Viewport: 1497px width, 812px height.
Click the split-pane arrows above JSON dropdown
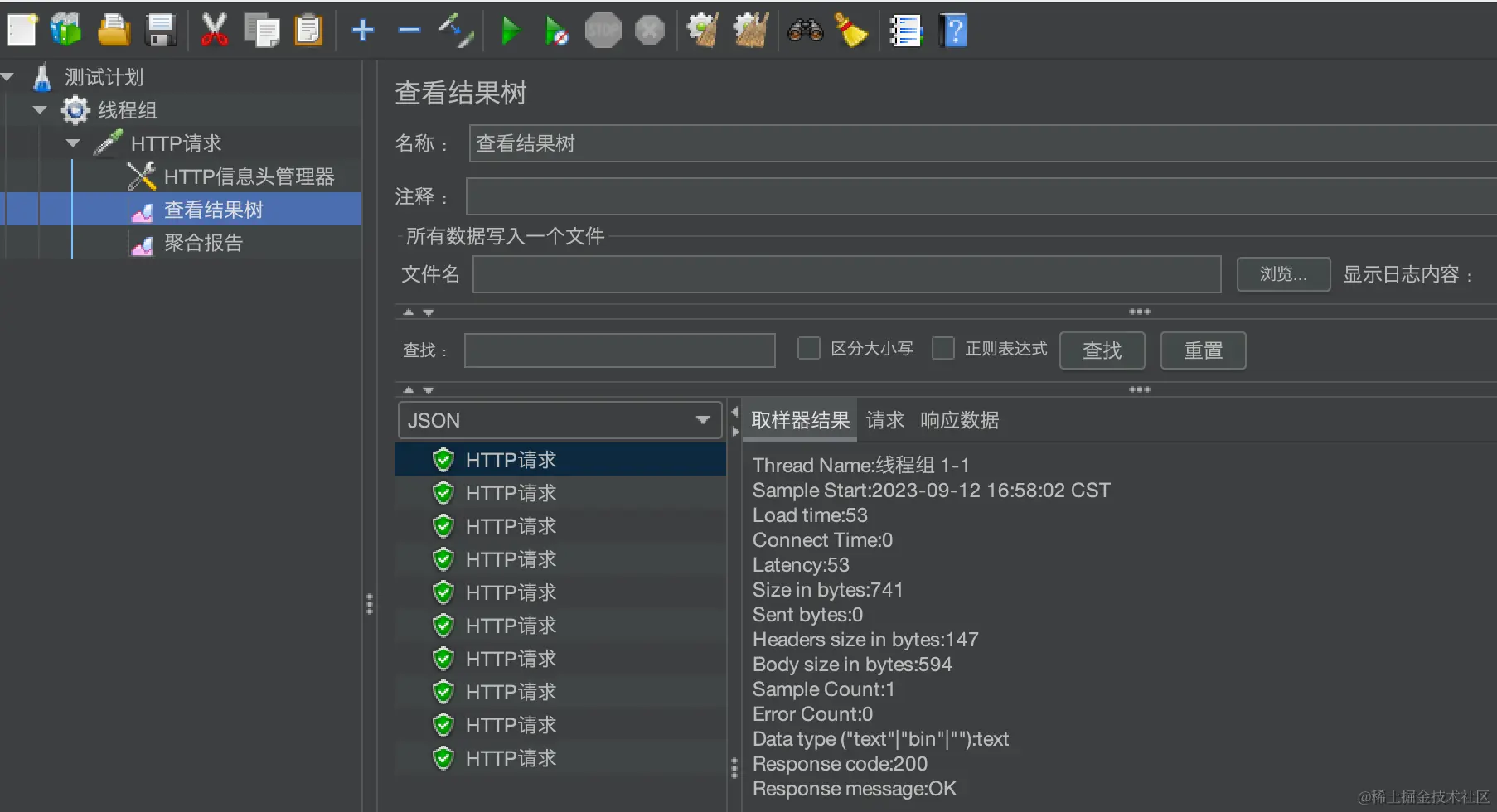click(x=419, y=389)
